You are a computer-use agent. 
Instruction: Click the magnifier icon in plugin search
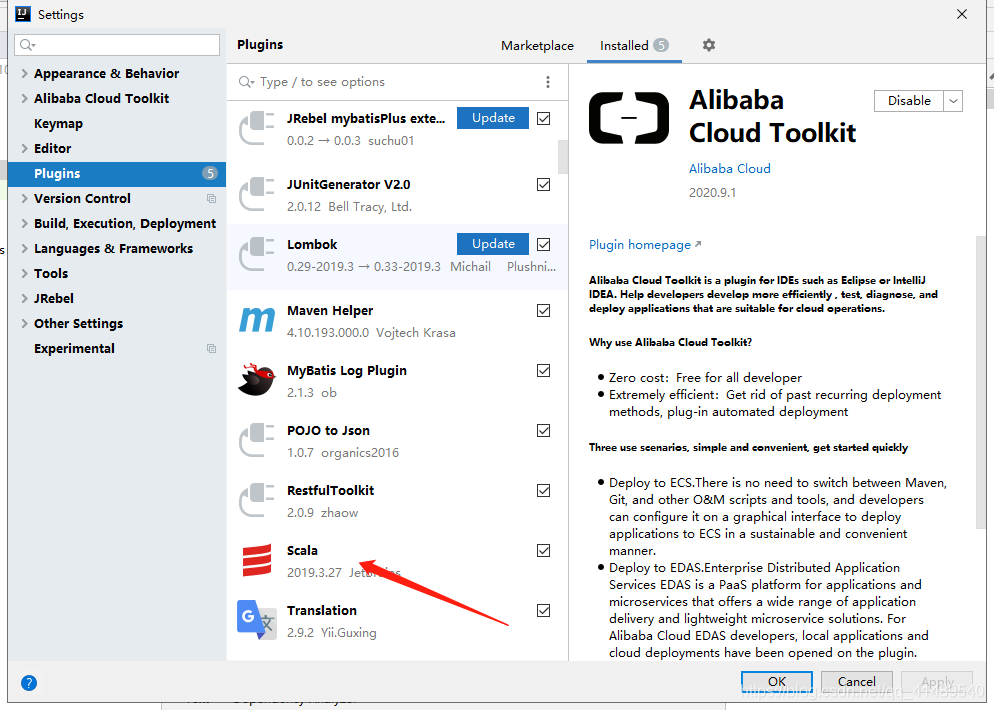point(246,82)
